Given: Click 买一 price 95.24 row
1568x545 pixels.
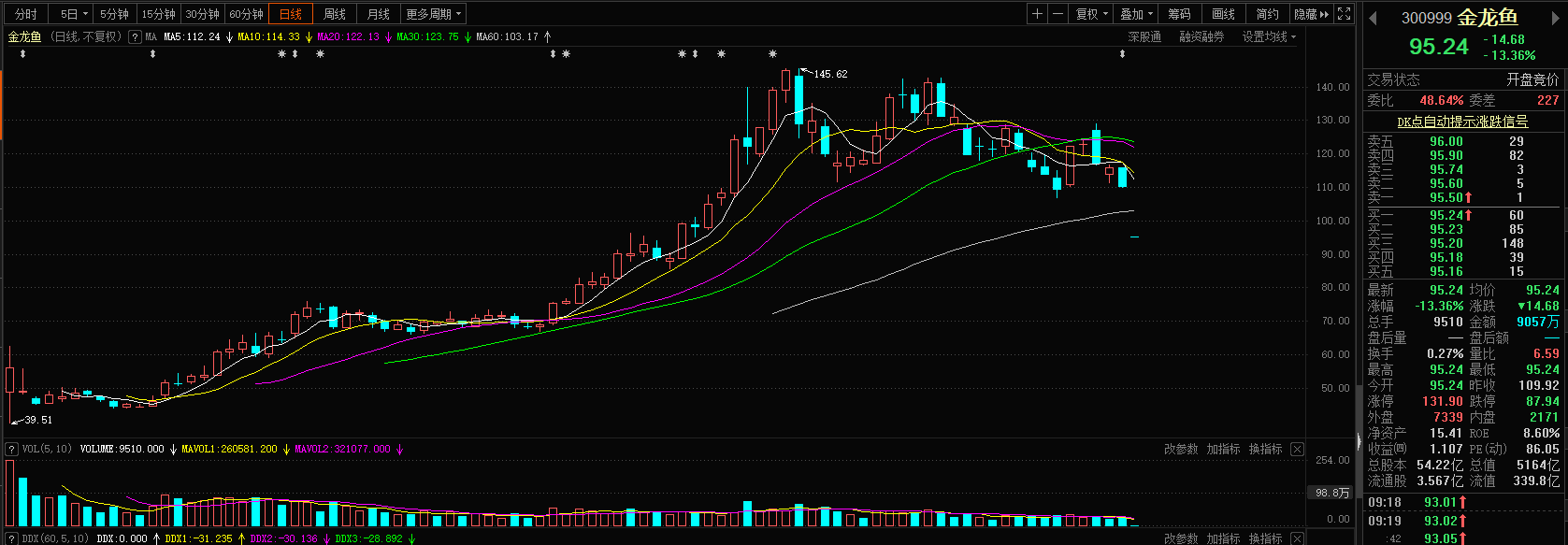Looking at the screenshot, I should click(1464, 215).
